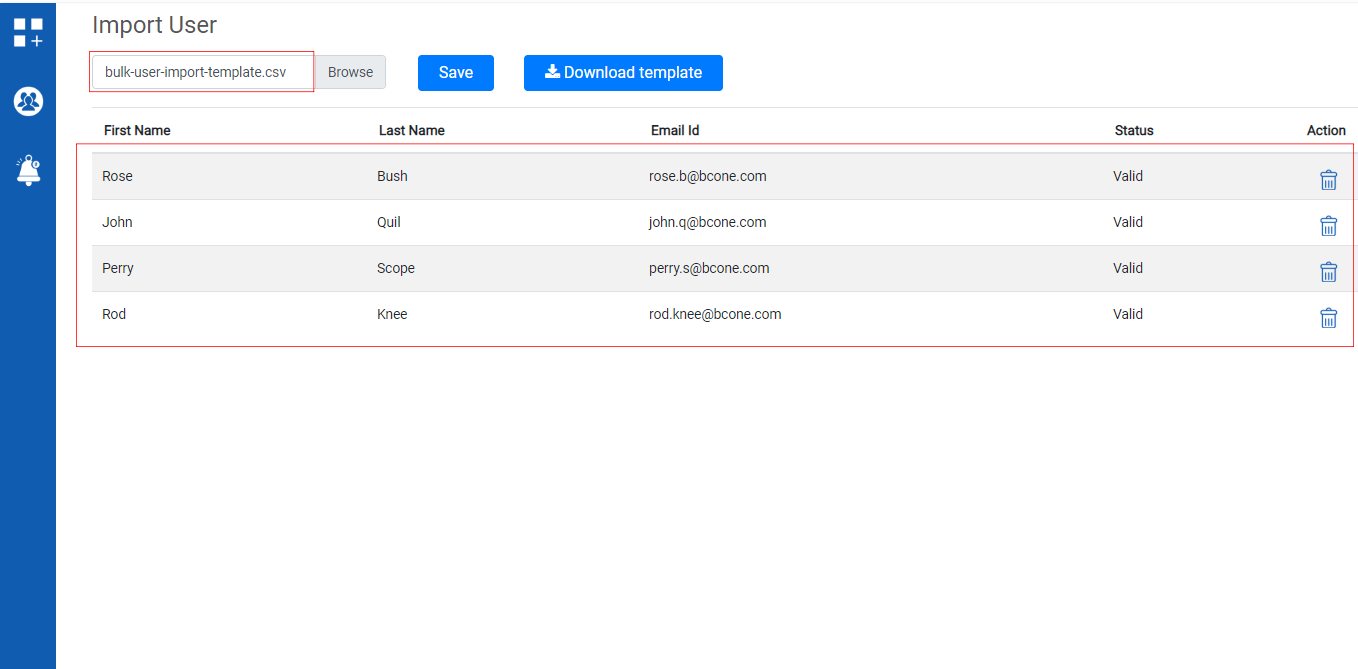Click the Valid status in Rose's row
Image resolution: width=1358 pixels, height=669 pixels.
[x=1128, y=176]
